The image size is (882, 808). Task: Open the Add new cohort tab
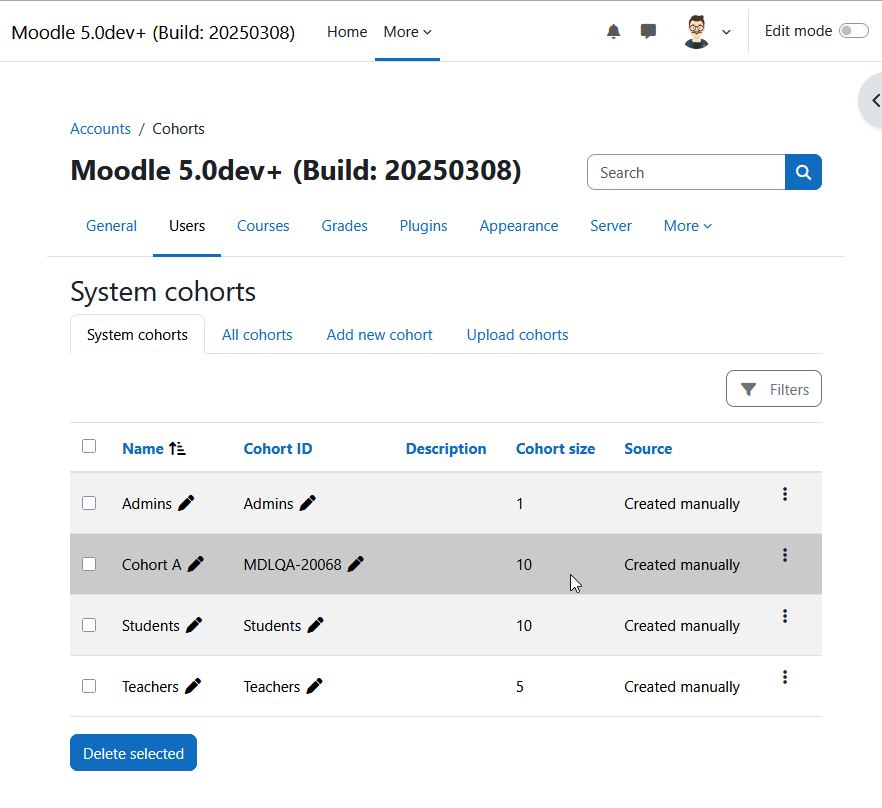pos(380,335)
